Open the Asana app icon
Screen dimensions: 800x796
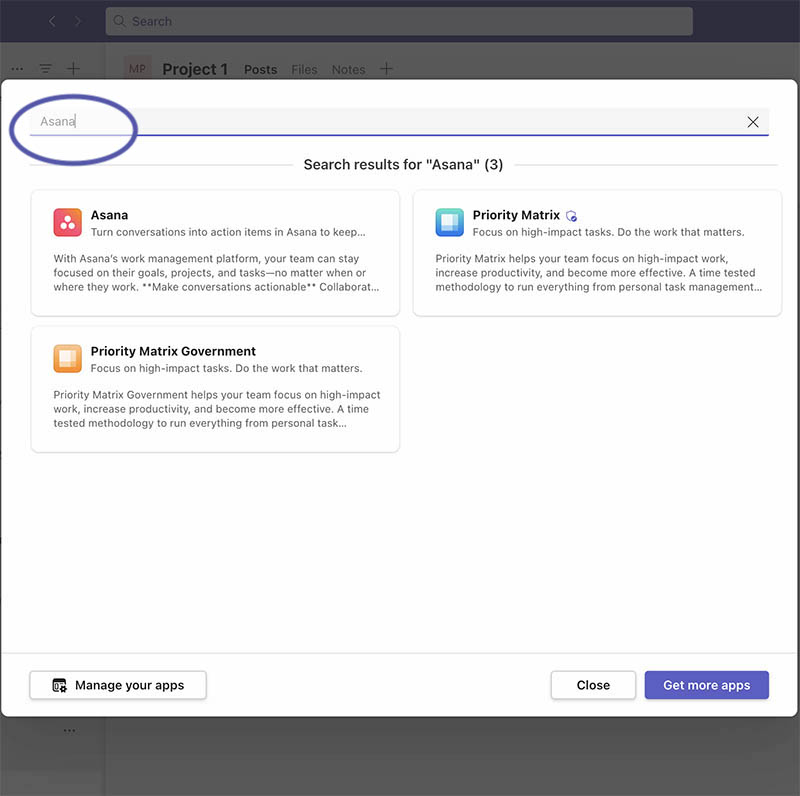67,222
